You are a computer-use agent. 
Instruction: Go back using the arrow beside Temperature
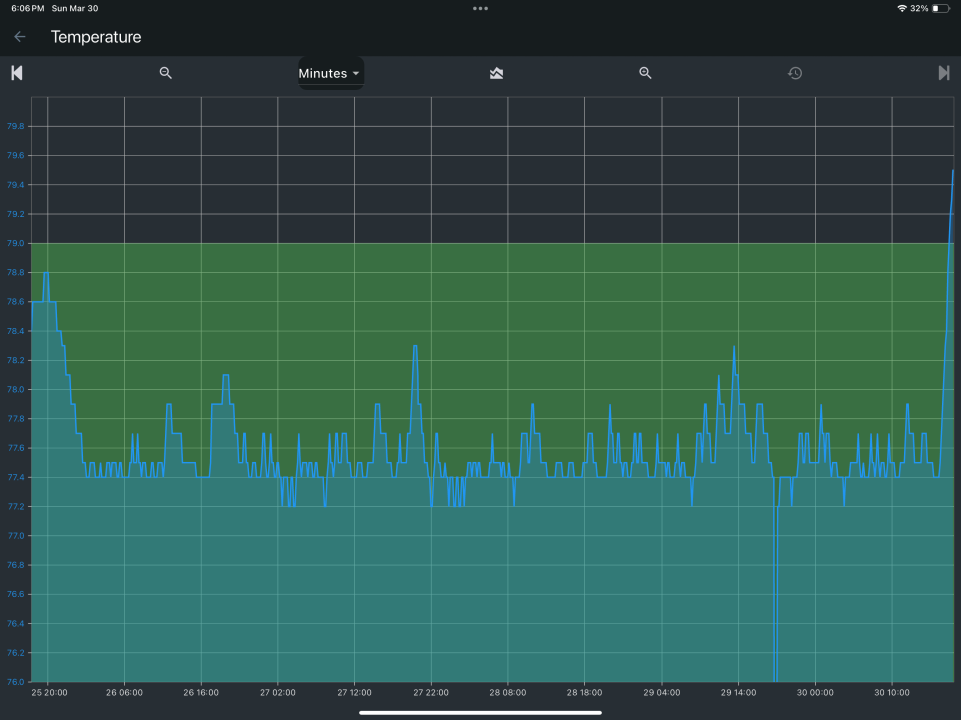19,37
